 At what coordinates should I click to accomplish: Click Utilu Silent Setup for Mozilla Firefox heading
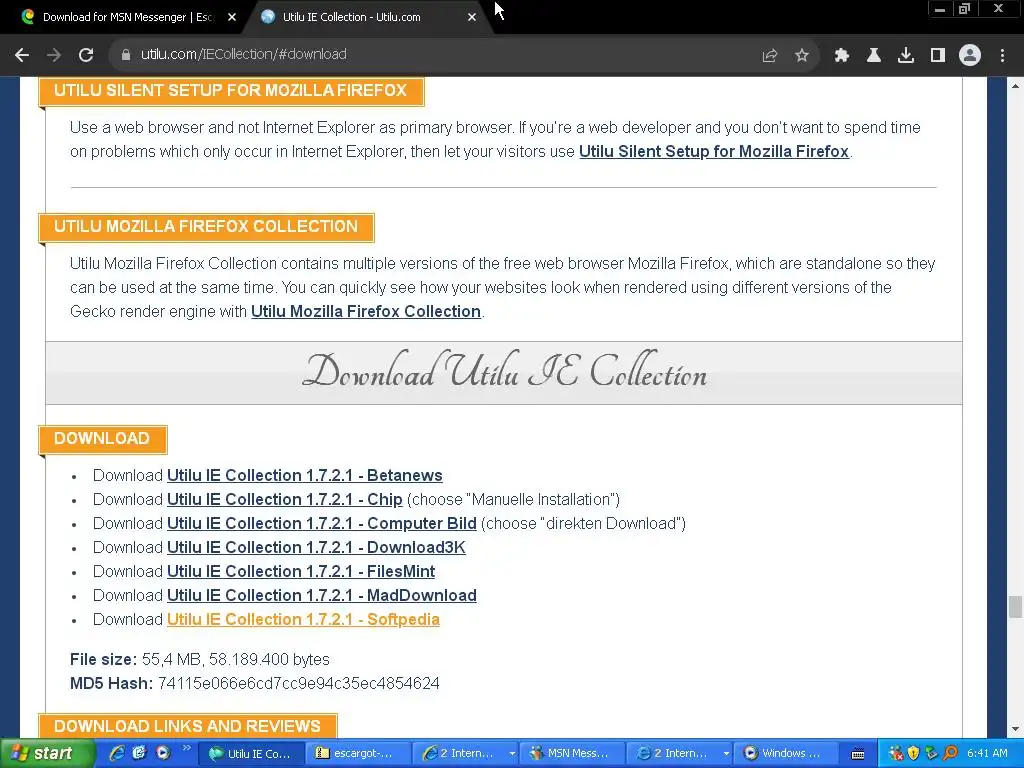pyautogui.click(x=231, y=91)
